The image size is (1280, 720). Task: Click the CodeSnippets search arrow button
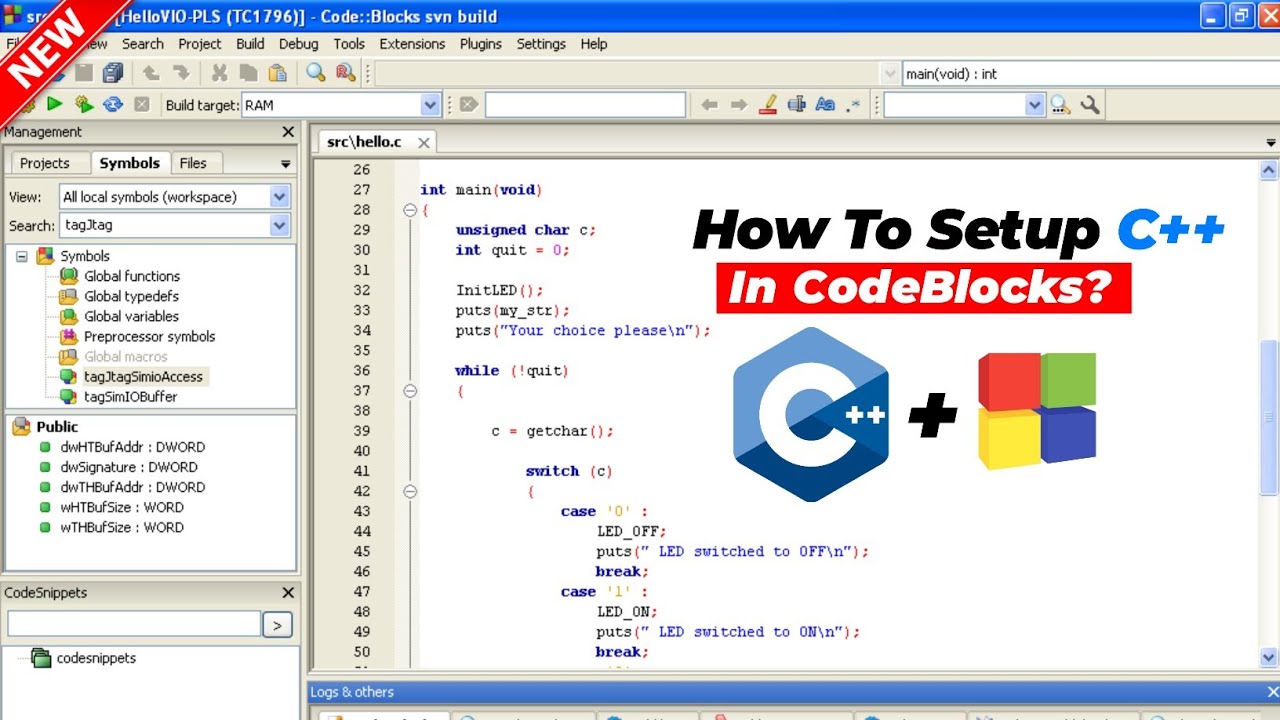(x=277, y=625)
